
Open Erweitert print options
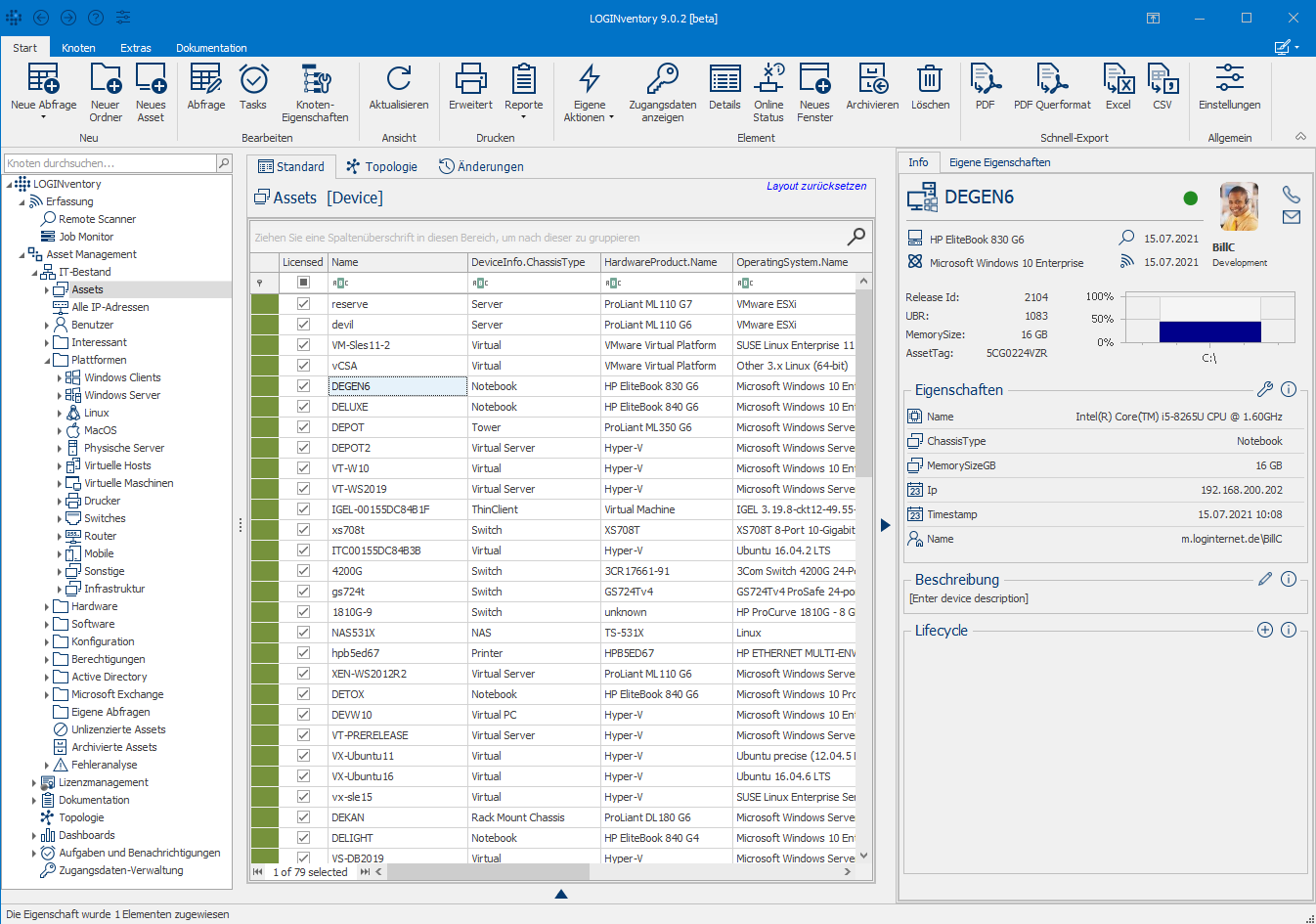pyautogui.click(x=470, y=87)
